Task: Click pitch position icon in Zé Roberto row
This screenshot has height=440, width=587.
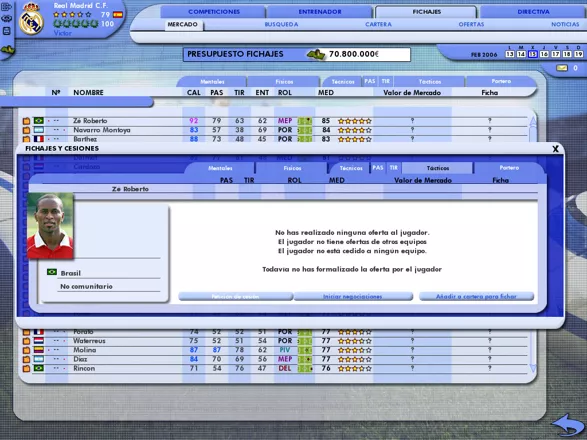Action: [305, 121]
